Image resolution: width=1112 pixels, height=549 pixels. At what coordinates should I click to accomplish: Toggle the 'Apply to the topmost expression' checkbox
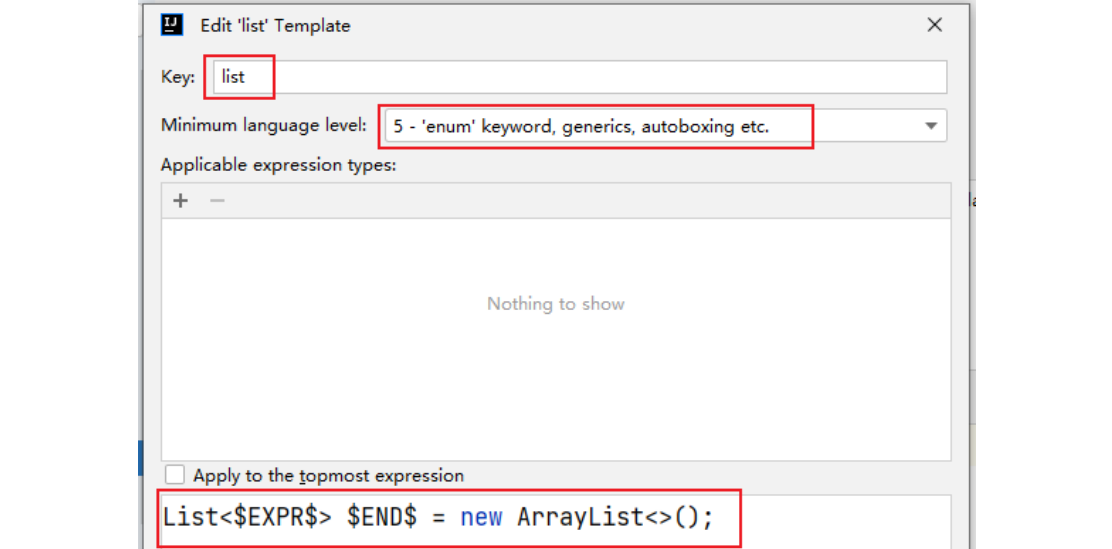175,475
